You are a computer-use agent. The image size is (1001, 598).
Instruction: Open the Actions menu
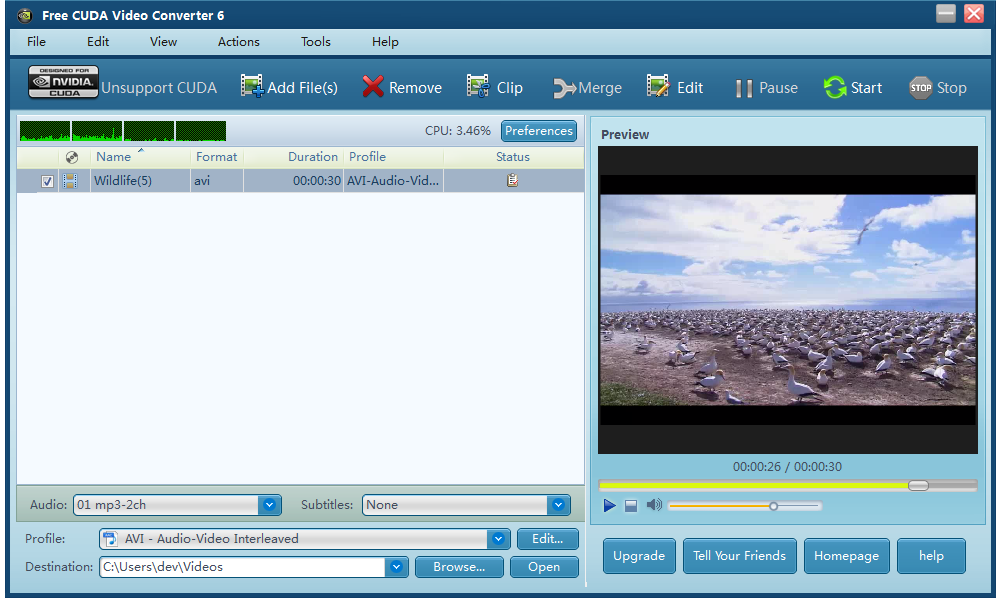point(239,41)
